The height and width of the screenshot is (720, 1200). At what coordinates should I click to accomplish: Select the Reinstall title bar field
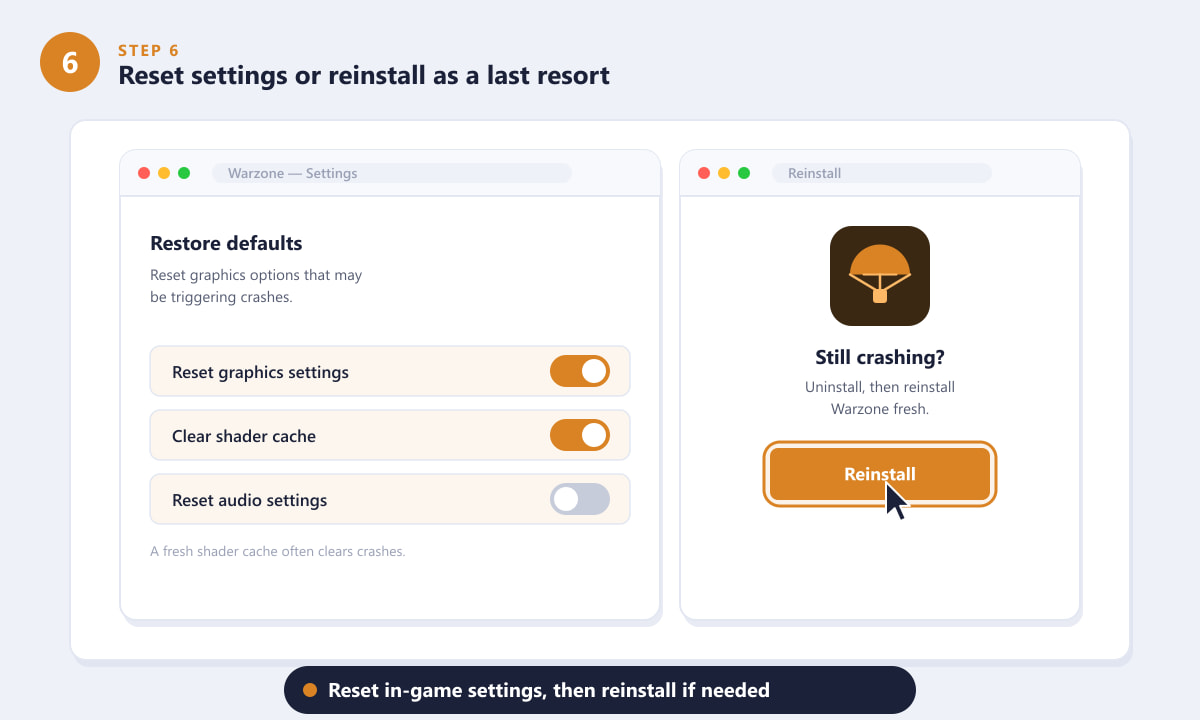pos(882,173)
